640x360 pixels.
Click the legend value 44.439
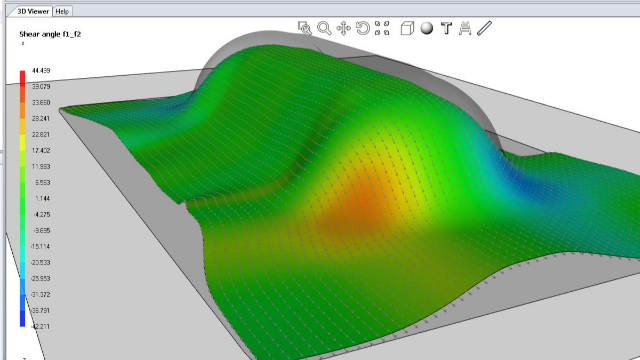41,71
